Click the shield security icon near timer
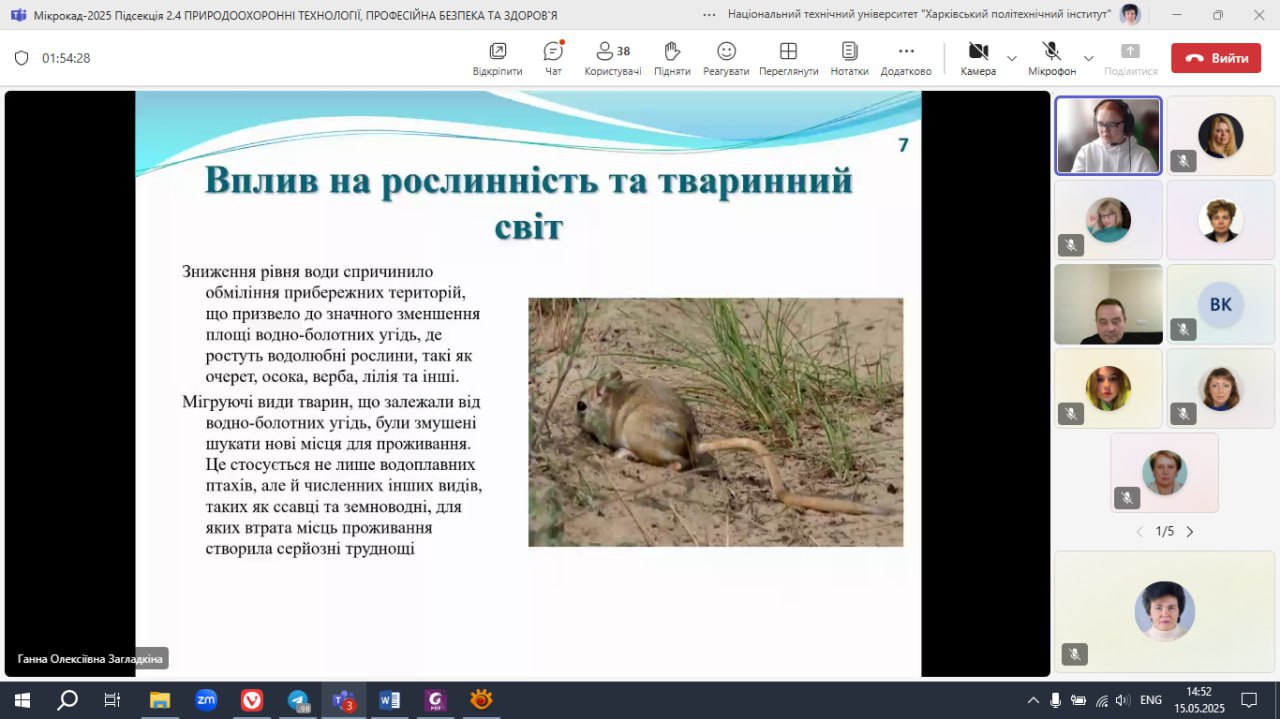This screenshot has height=719, width=1280. (x=21, y=58)
